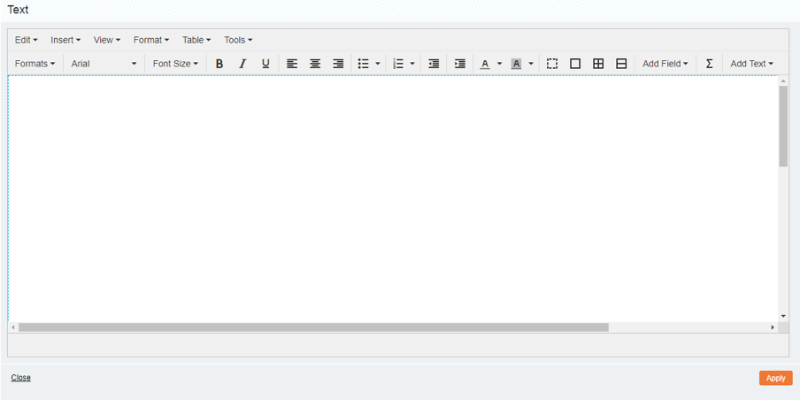Open the Formats dropdown
The height and width of the screenshot is (400, 800).
point(35,64)
